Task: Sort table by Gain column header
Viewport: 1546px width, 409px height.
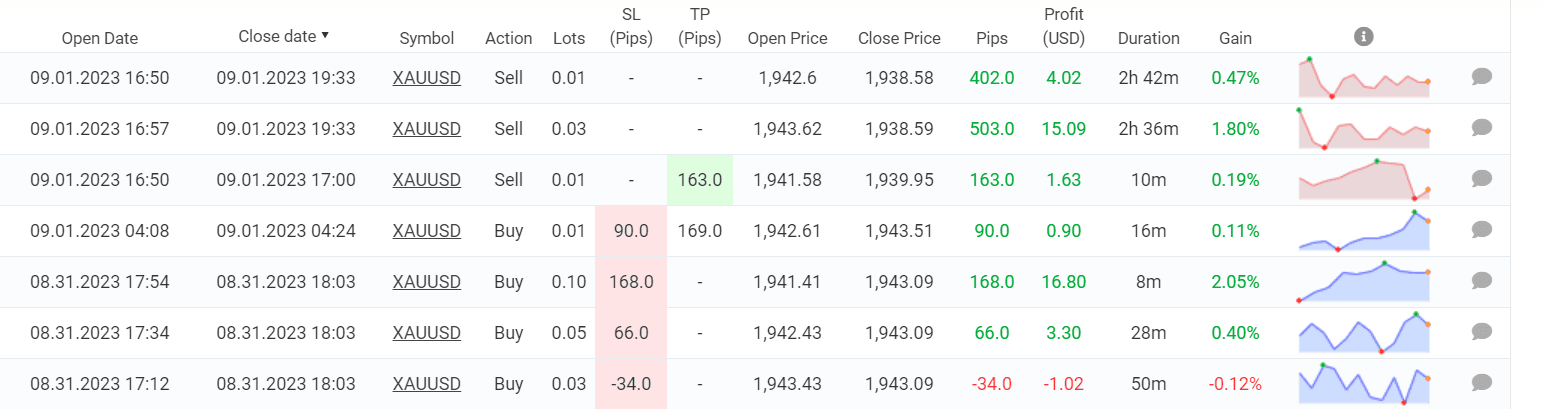Action: pos(1235,38)
